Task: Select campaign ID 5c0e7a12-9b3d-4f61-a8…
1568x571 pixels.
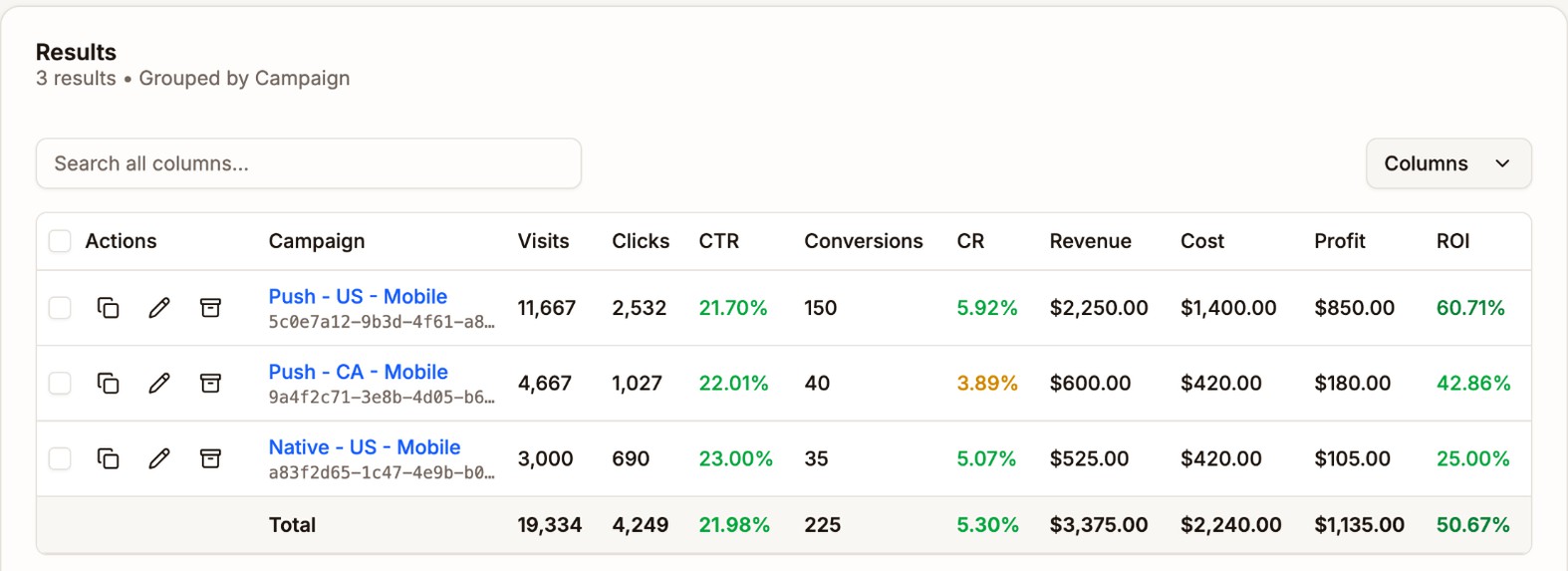Action: (x=382, y=322)
